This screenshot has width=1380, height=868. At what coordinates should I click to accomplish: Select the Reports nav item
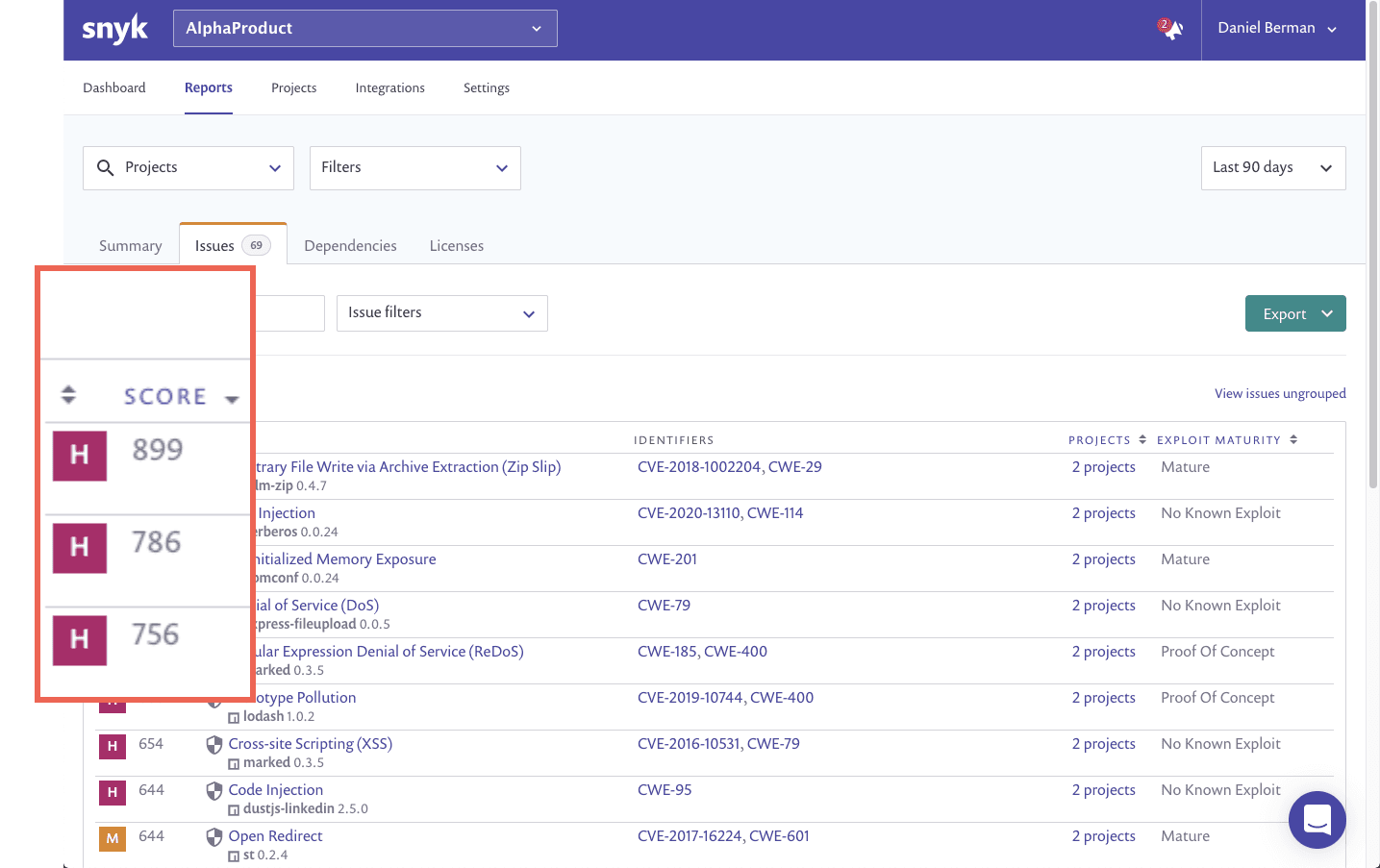pyautogui.click(x=209, y=87)
